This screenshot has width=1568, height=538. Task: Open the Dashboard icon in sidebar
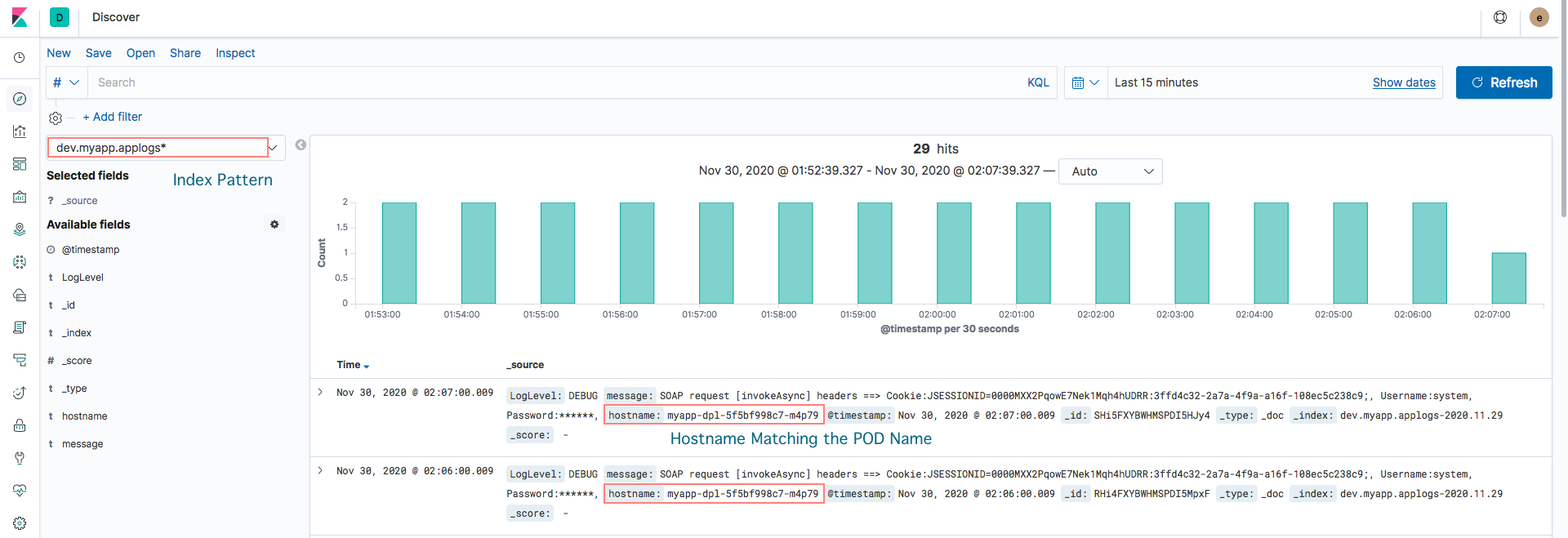click(x=20, y=164)
